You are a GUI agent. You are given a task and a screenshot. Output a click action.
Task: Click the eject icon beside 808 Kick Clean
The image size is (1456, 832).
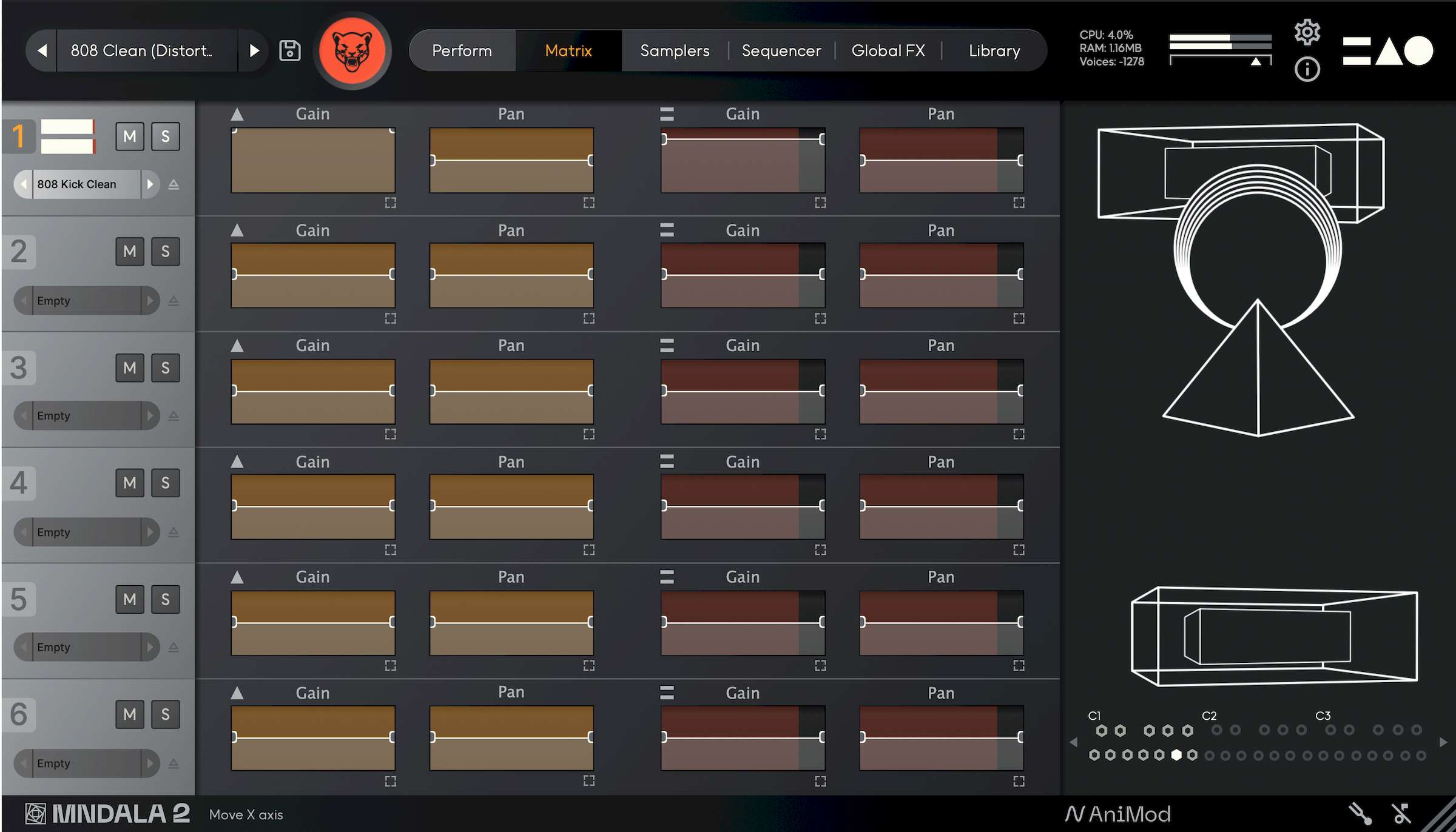[x=174, y=184]
